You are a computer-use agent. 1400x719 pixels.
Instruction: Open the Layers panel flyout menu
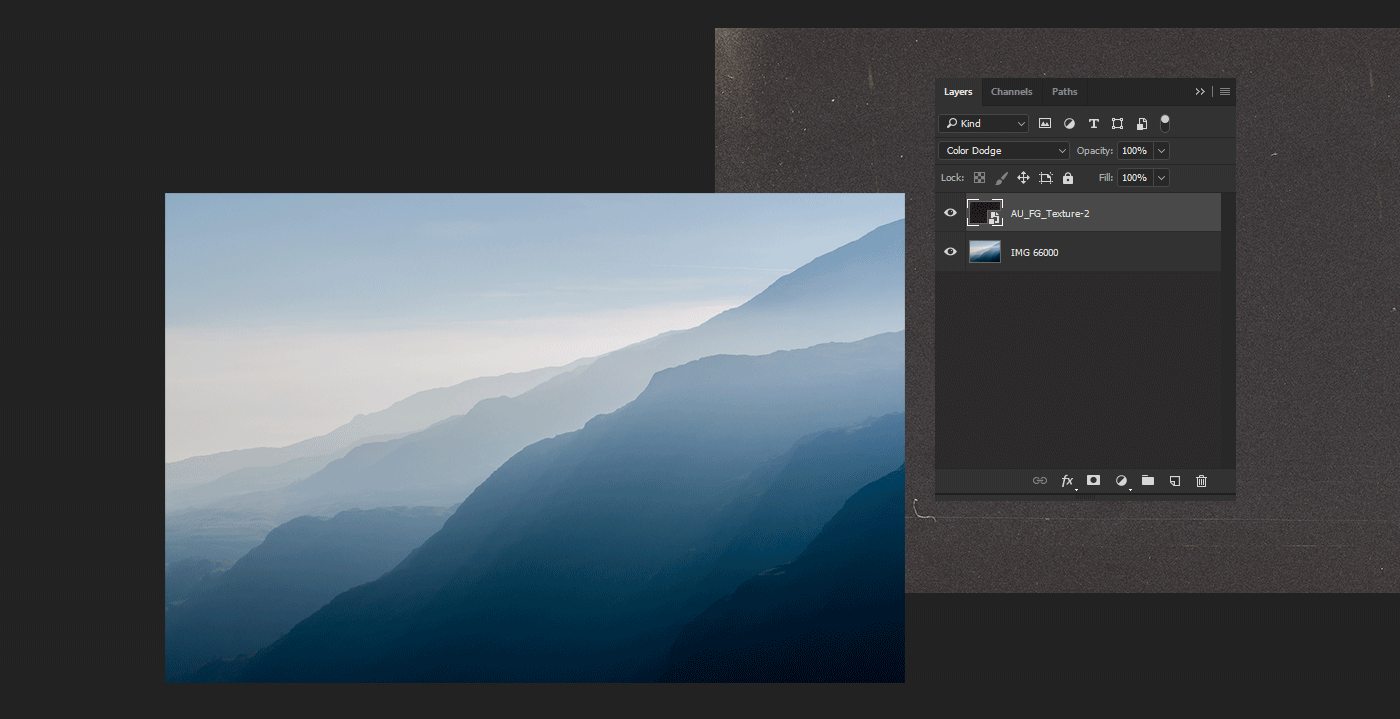(x=1225, y=92)
